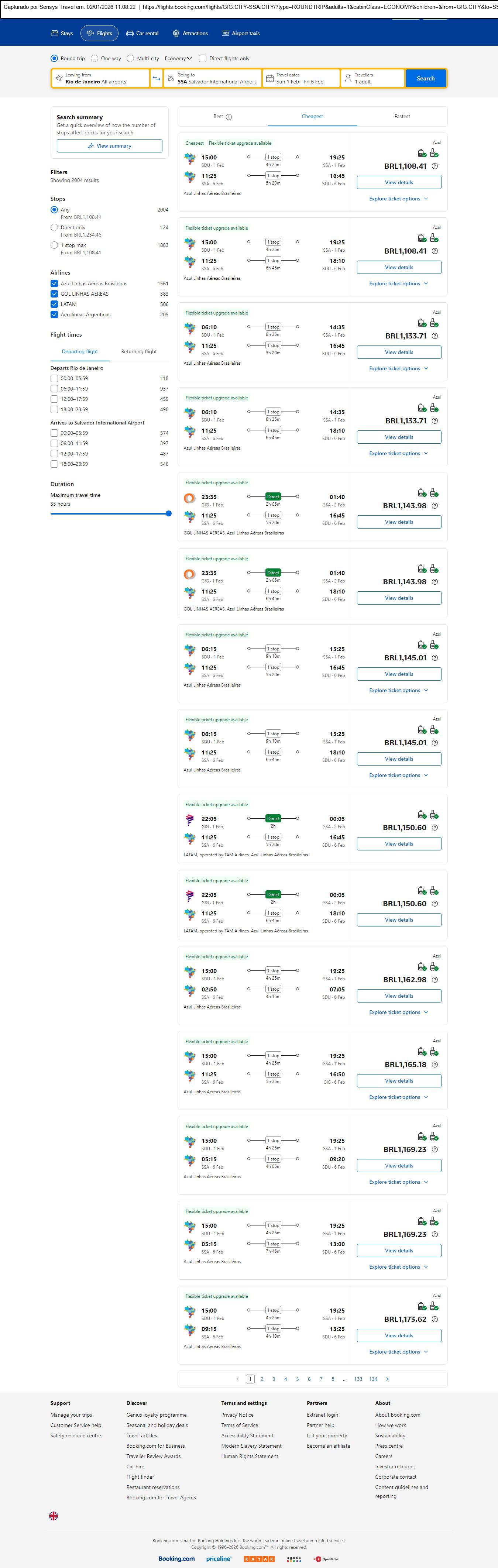Screen dimensions: 498x1568
Task: Uncheck the LATAM airline filter
Action: (x=54, y=305)
